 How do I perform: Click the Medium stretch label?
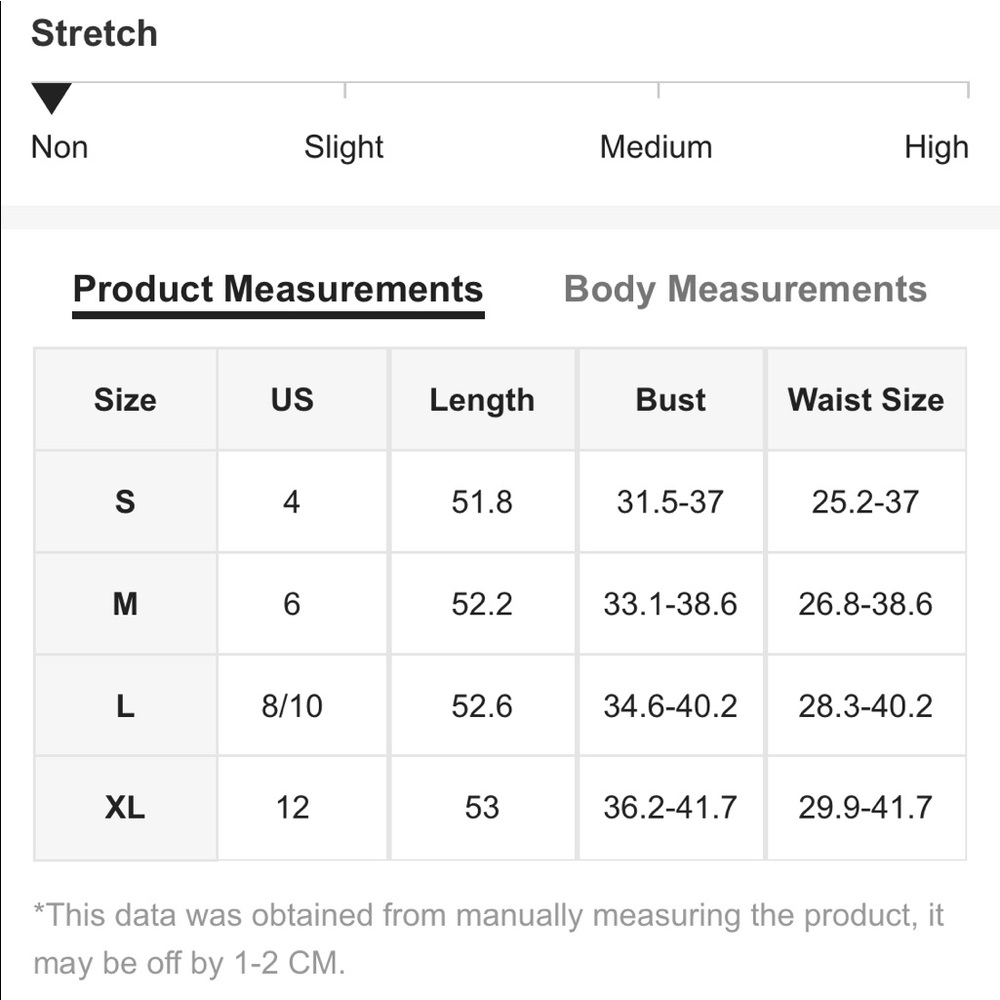[x=656, y=147]
